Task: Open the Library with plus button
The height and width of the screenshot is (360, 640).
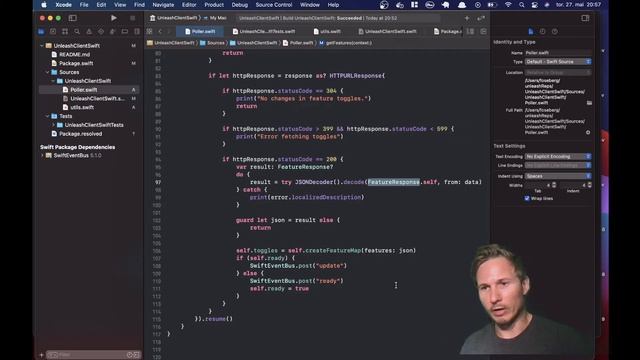Action: (x=467, y=18)
